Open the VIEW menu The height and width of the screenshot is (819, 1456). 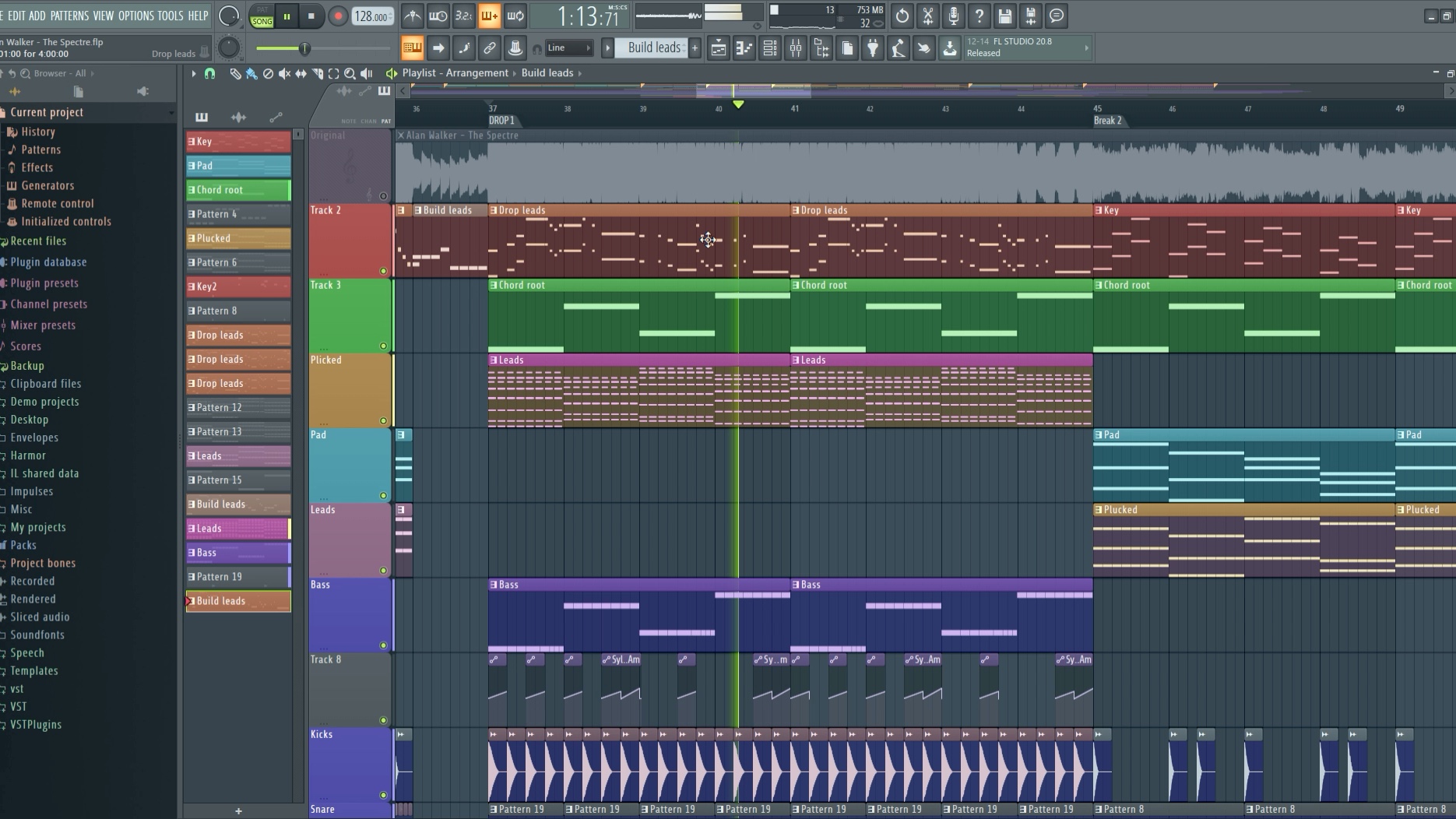[x=103, y=16]
